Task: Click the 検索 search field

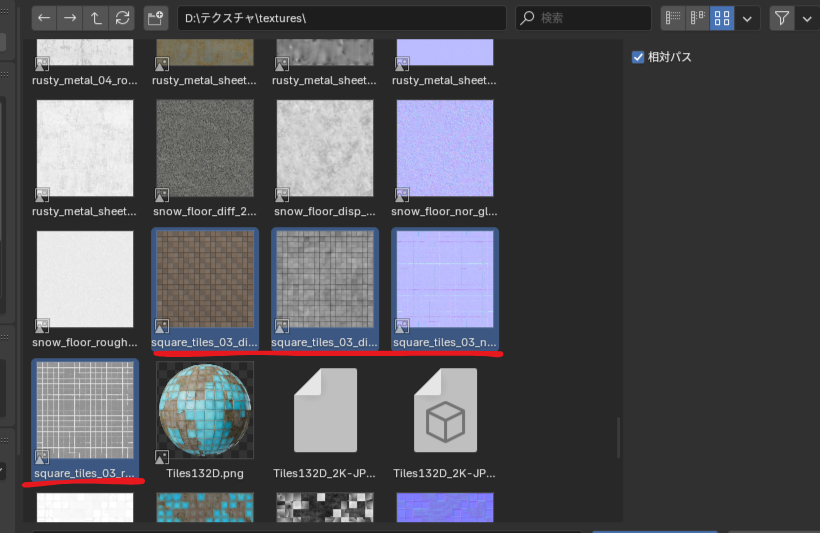Action: tap(584, 18)
